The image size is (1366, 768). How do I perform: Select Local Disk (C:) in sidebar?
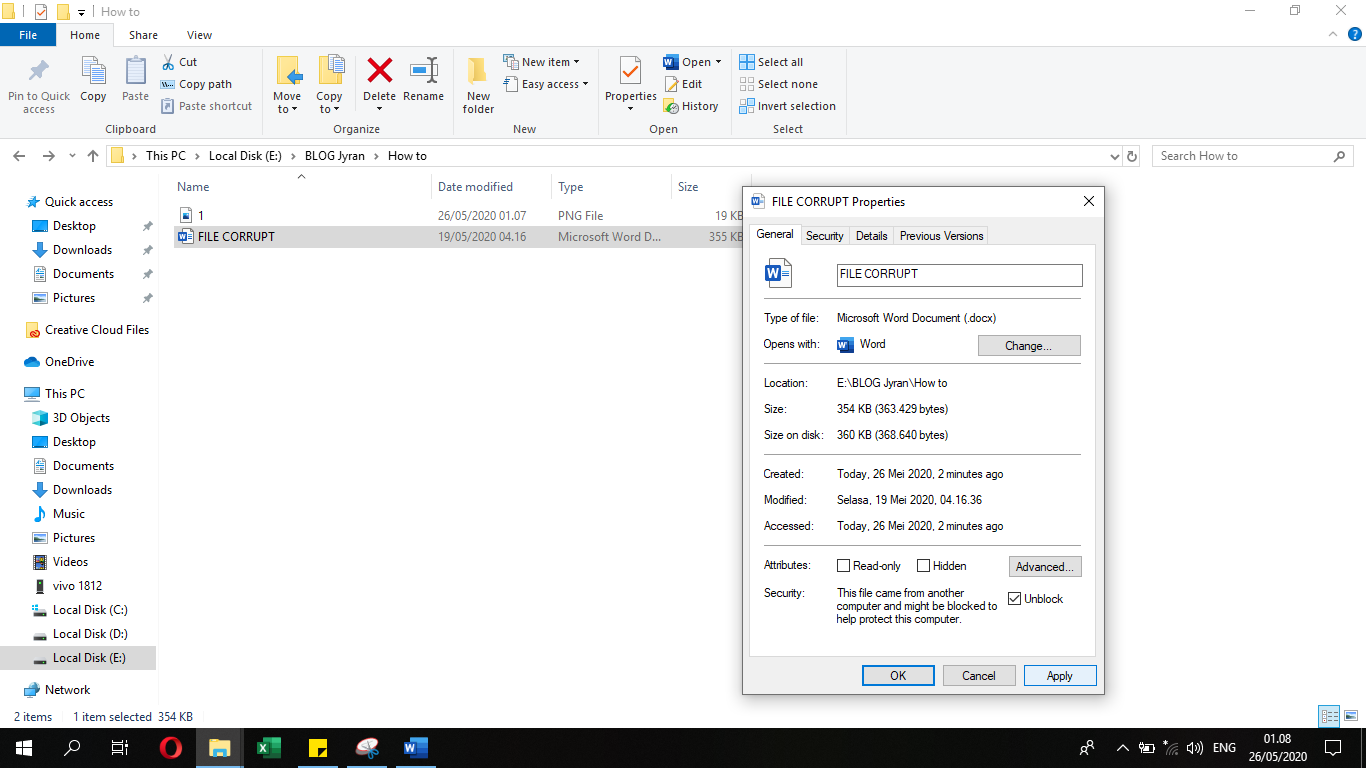click(90, 610)
